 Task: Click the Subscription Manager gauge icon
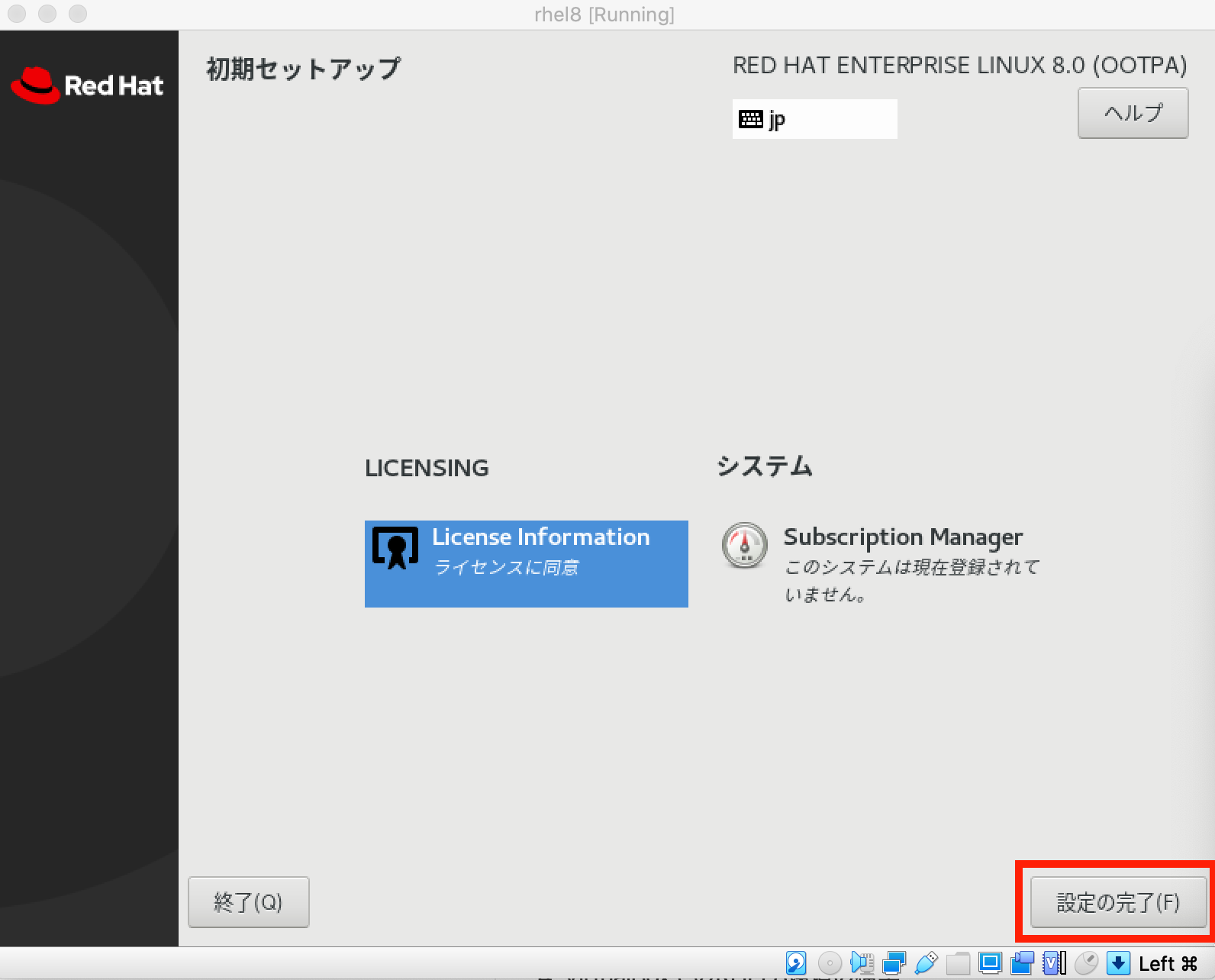pos(745,545)
